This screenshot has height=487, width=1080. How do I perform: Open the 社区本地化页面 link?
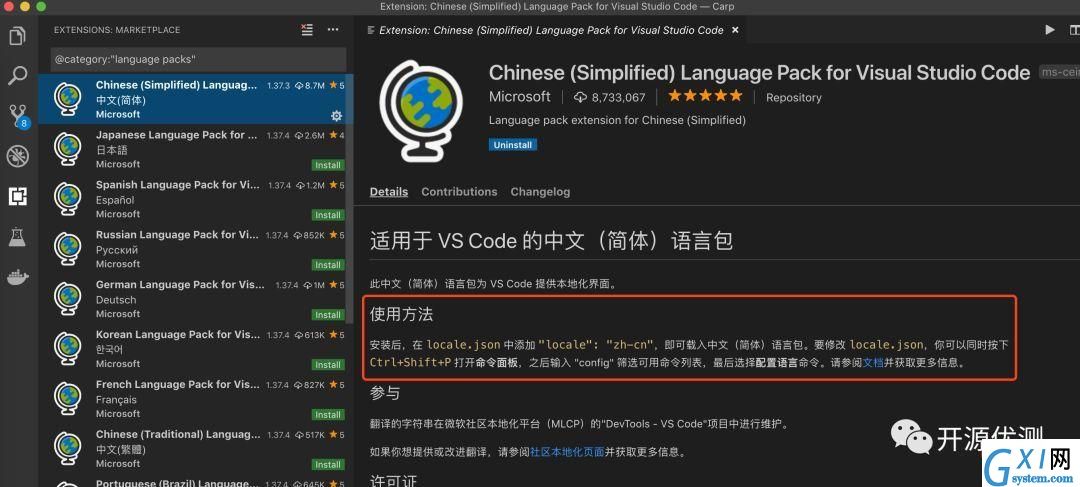click(x=567, y=453)
